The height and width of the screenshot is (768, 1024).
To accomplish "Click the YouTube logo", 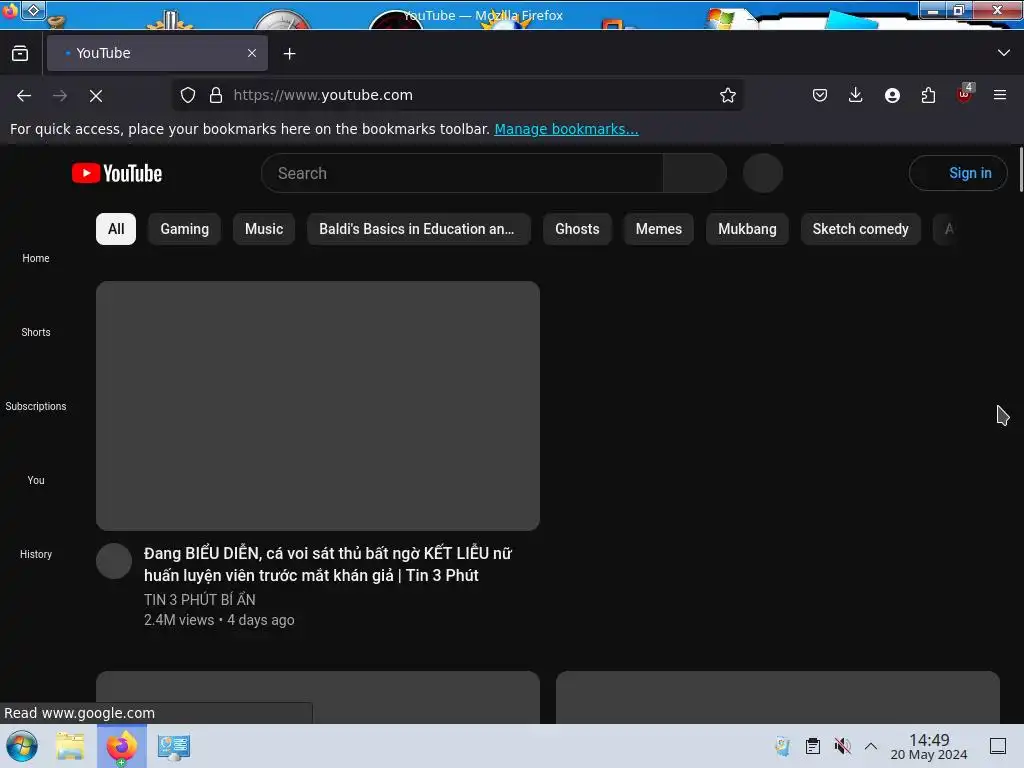I will coord(117,173).
